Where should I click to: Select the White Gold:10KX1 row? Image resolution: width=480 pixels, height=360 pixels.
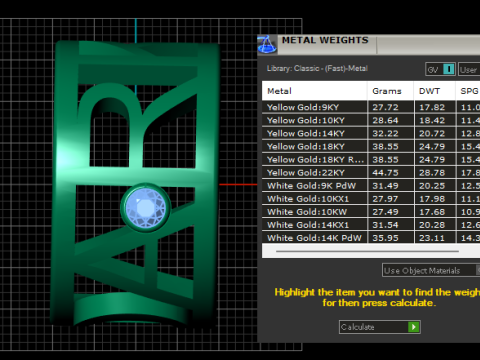(371, 199)
